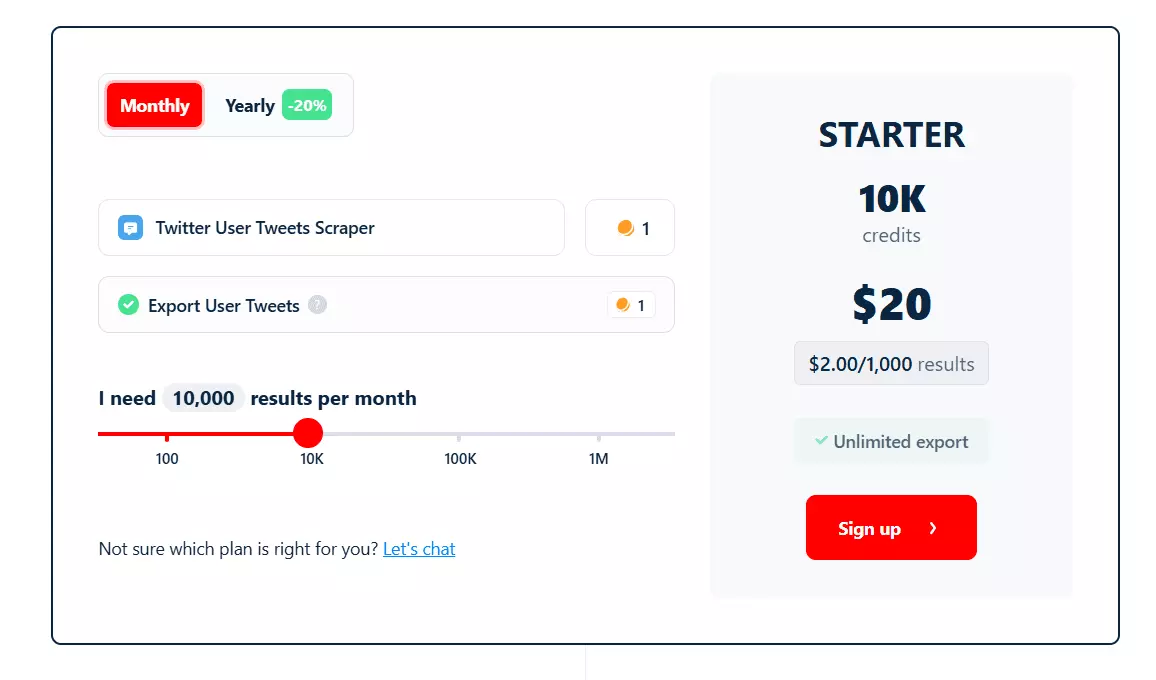Image resolution: width=1156 pixels, height=680 pixels.
Task: Click the Sign up button
Action: point(891,528)
